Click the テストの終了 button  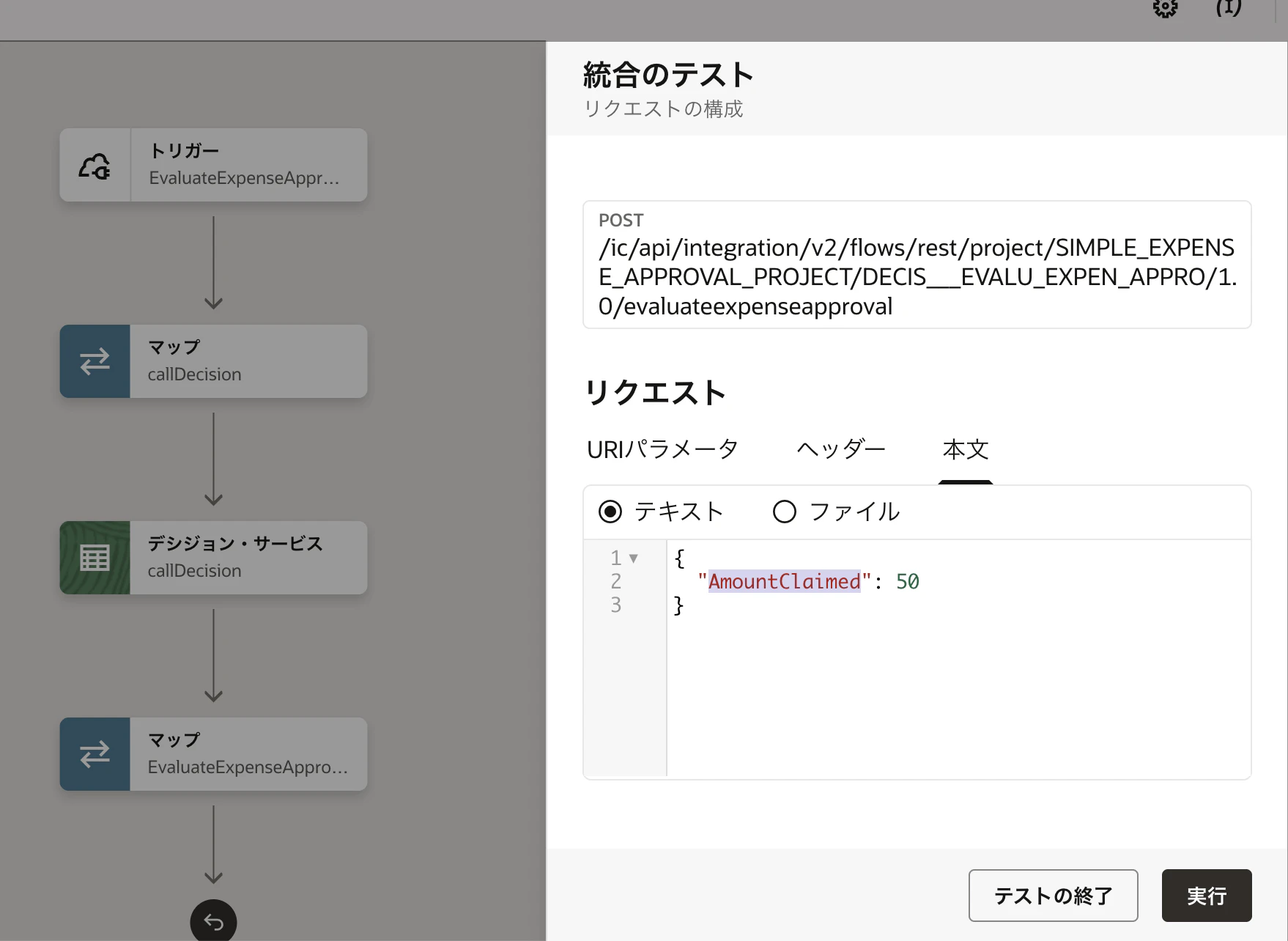1053,896
